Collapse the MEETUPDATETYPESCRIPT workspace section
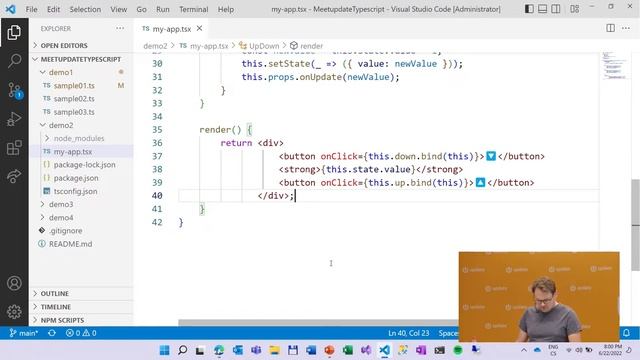The height and width of the screenshot is (360, 640). click(81, 59)
